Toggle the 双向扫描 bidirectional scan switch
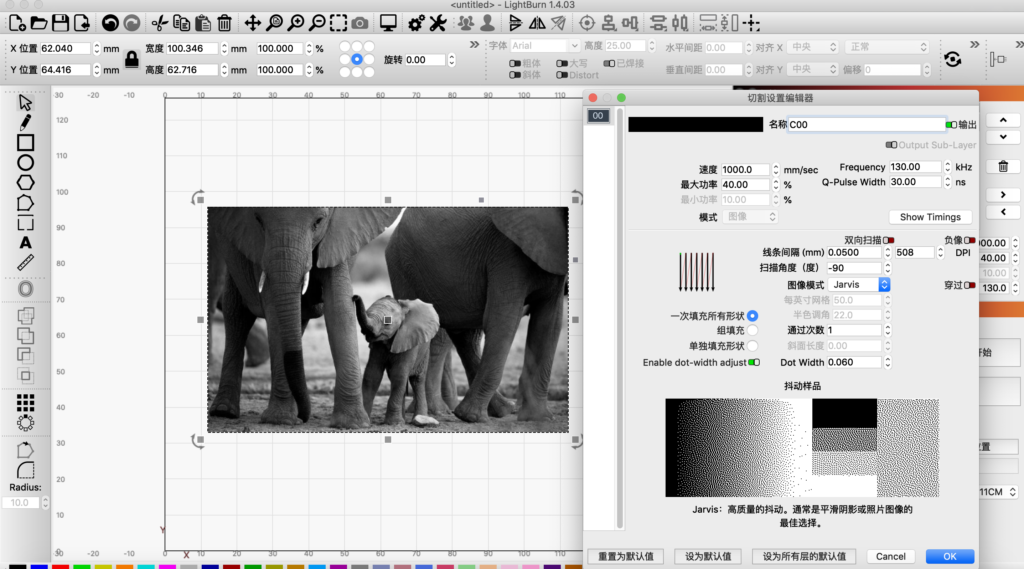This screenshot has width=1024, height=569. pyautogui.click(x=889, y=240)
